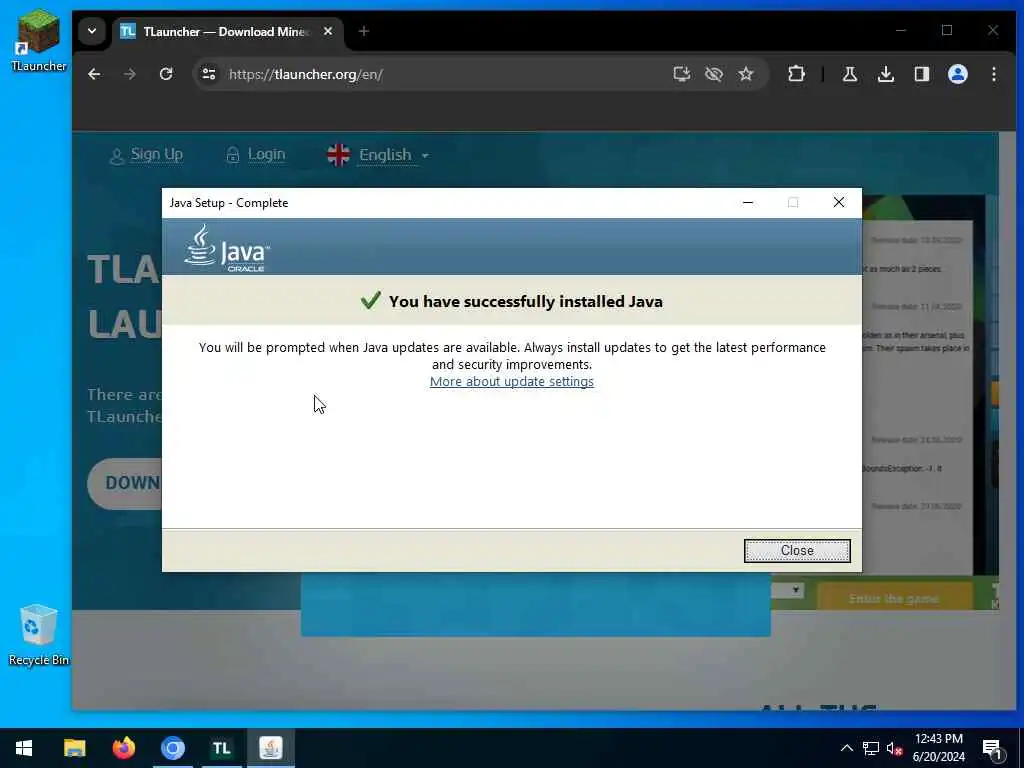Select the Recycle Bin desktop icon
The image size is (1024, 768).
point(39,635)
